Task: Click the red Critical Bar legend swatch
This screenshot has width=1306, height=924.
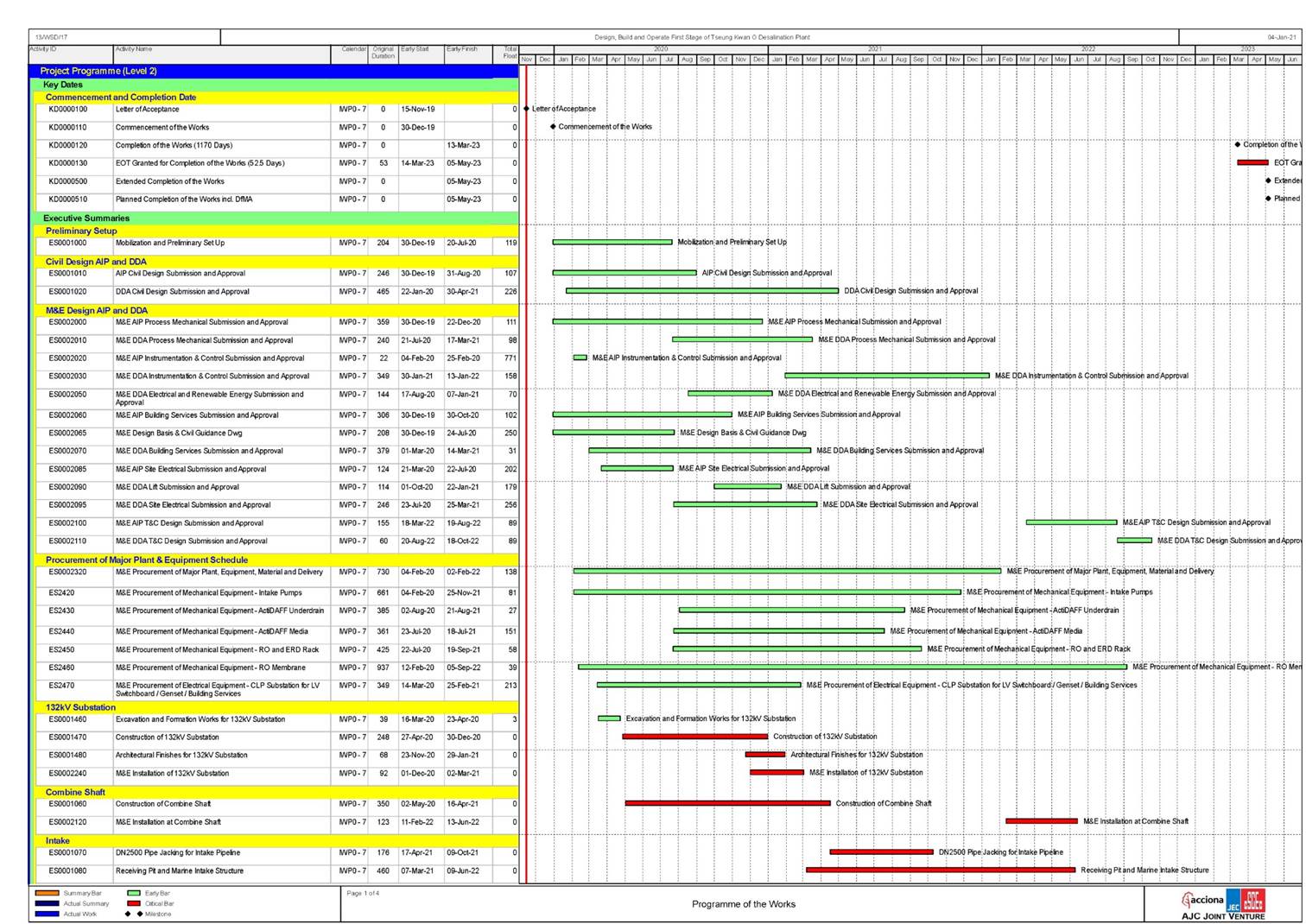Action: click(x=134, y=903)
